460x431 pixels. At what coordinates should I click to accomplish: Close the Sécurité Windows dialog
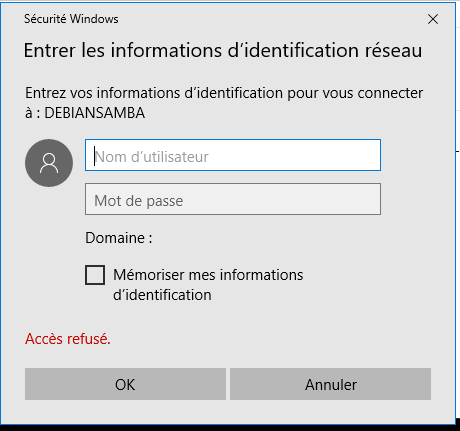click(433, 19)
